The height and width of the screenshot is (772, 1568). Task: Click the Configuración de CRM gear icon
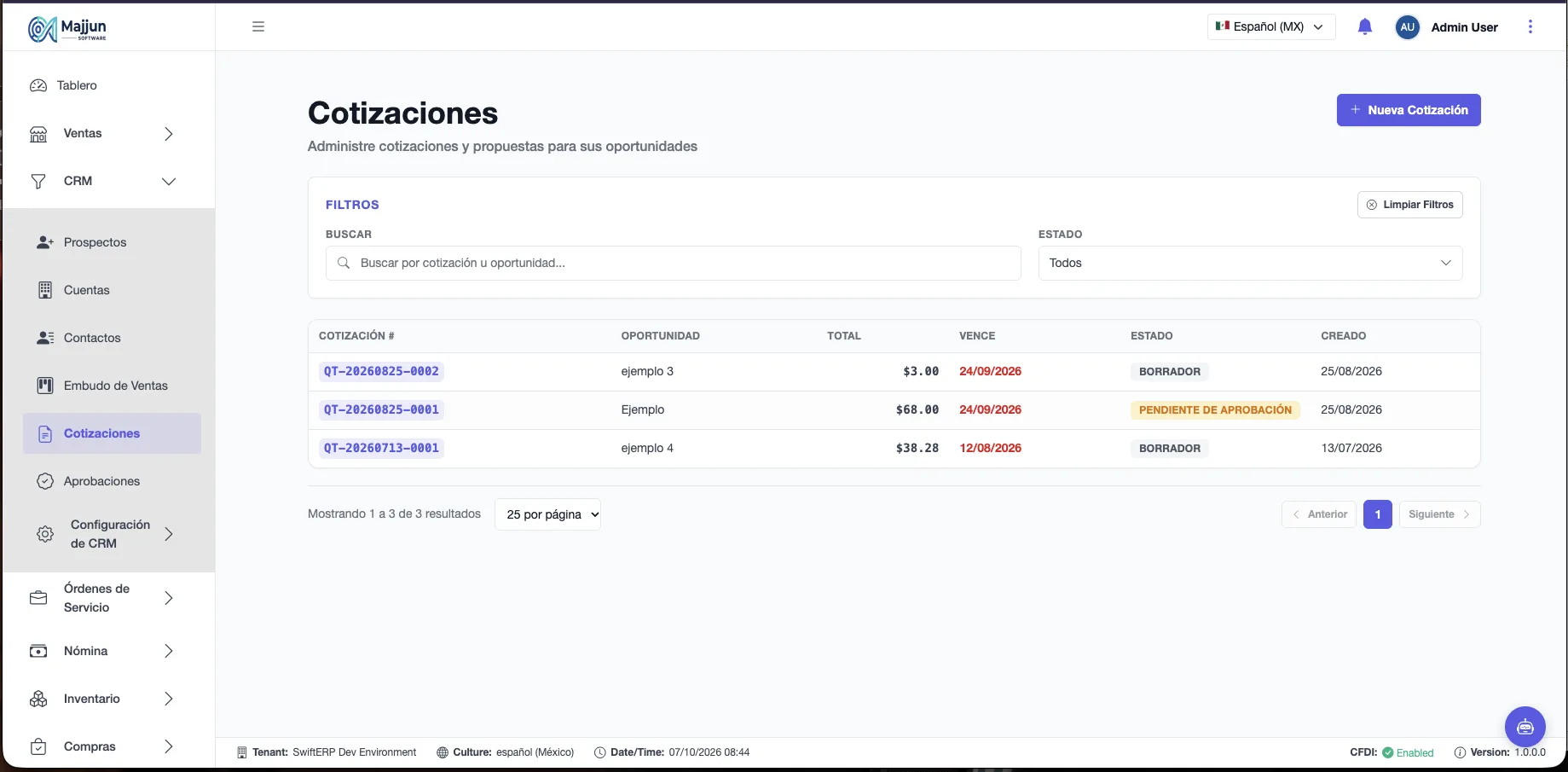(x=45, y=534)
